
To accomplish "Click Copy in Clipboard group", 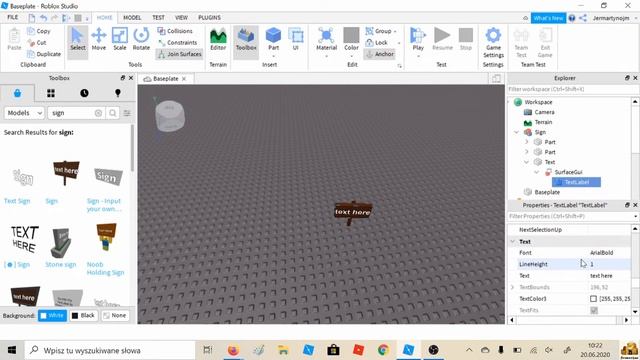I will [x=39, y=31].
